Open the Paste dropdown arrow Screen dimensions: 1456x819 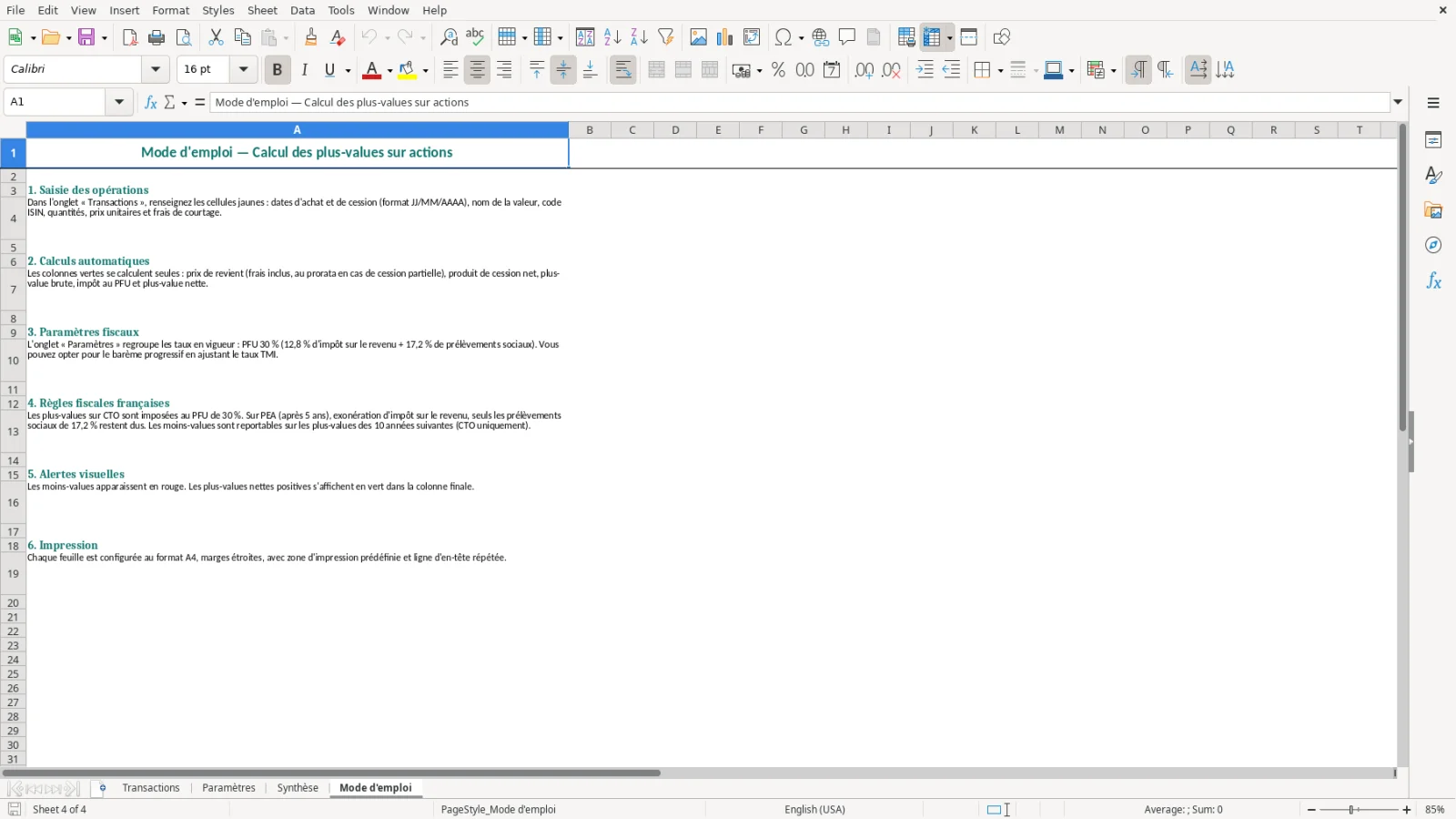tap(286, 38)
